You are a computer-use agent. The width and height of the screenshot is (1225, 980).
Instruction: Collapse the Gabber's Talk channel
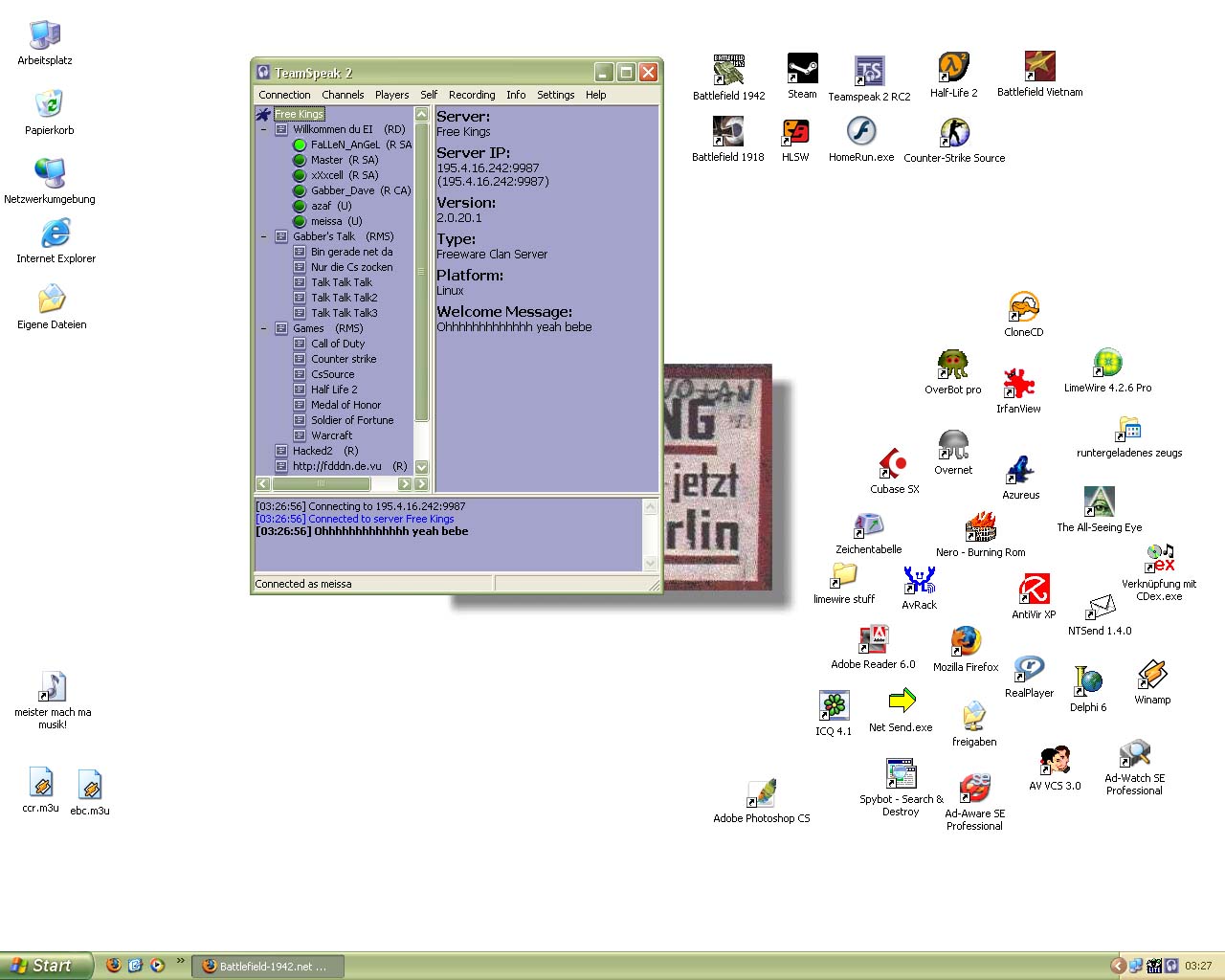(x=263, y=236)
